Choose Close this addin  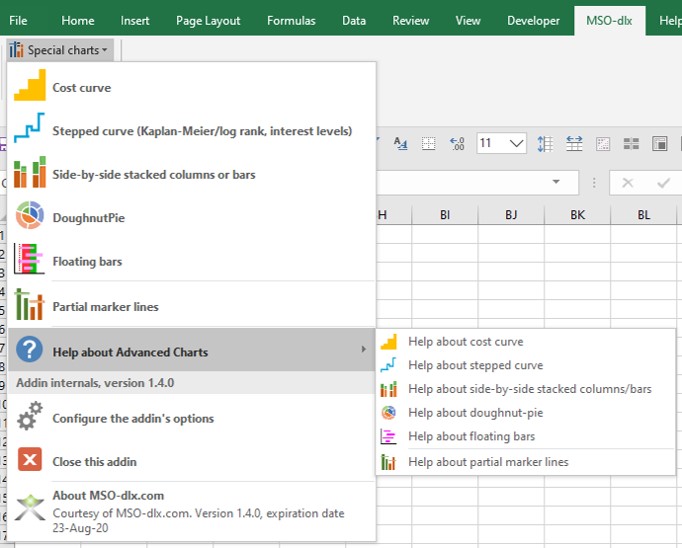pyautogui.click(x=191, y=460)
